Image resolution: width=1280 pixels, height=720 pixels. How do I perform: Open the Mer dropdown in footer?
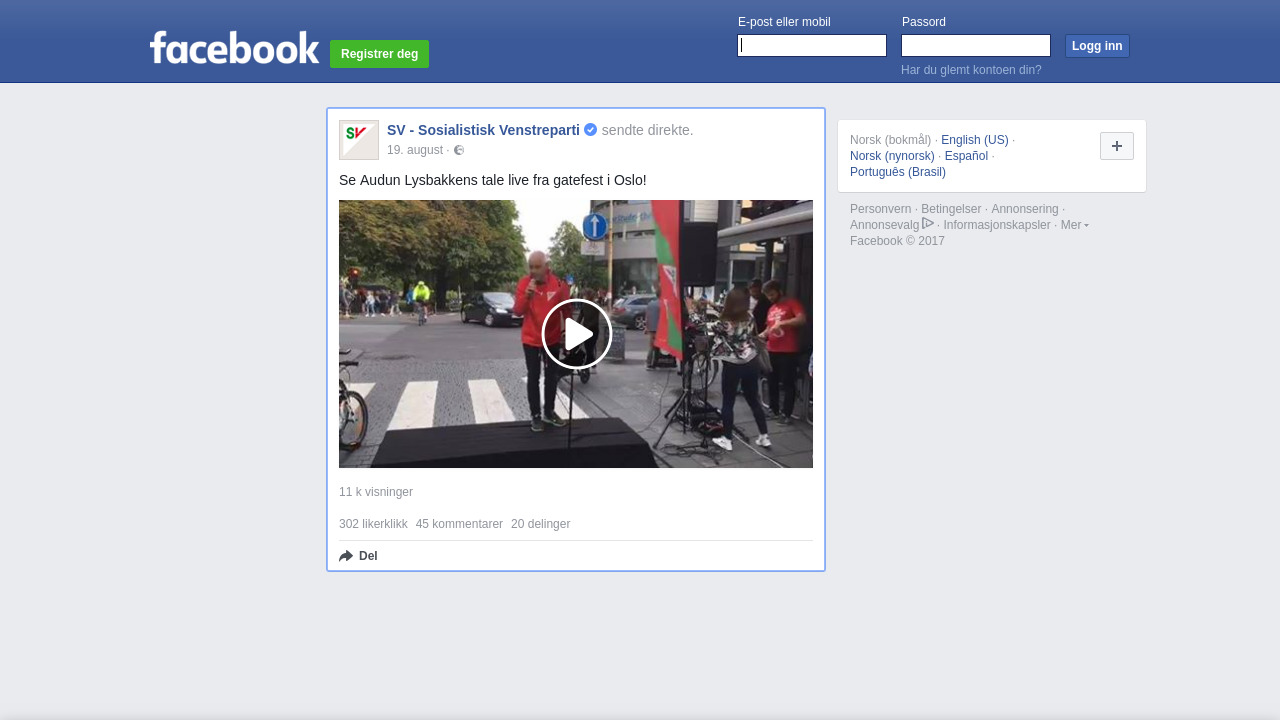(x=1075, y=225)
